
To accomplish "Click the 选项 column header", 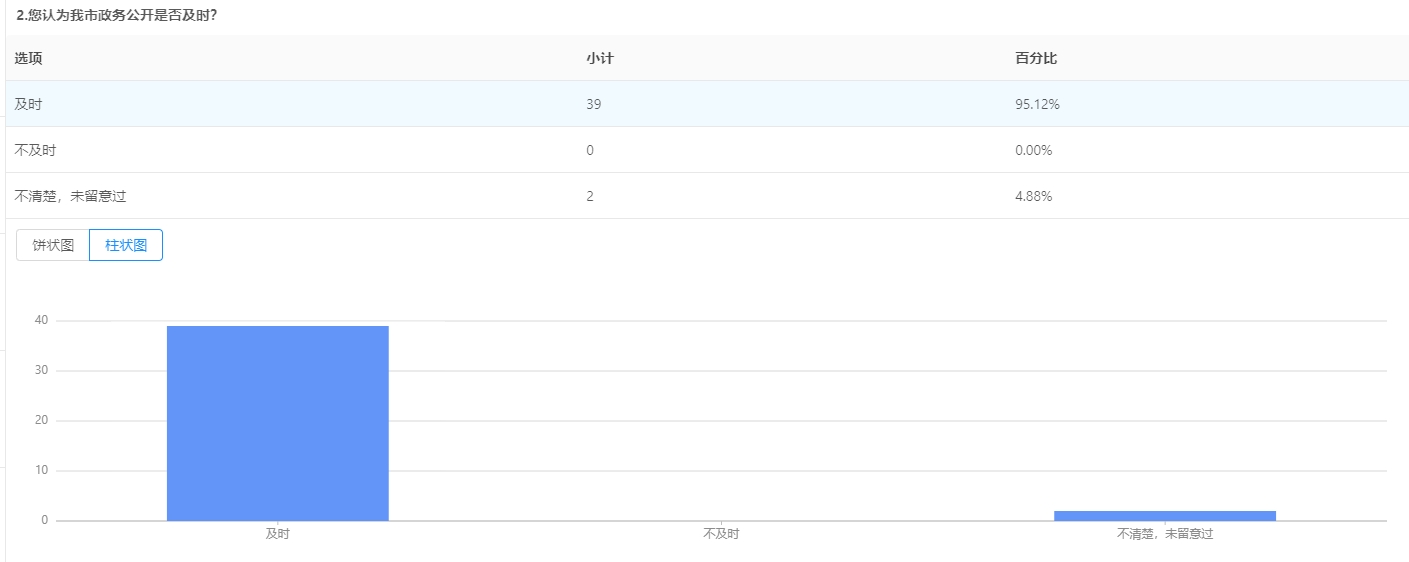I will 28,58.
